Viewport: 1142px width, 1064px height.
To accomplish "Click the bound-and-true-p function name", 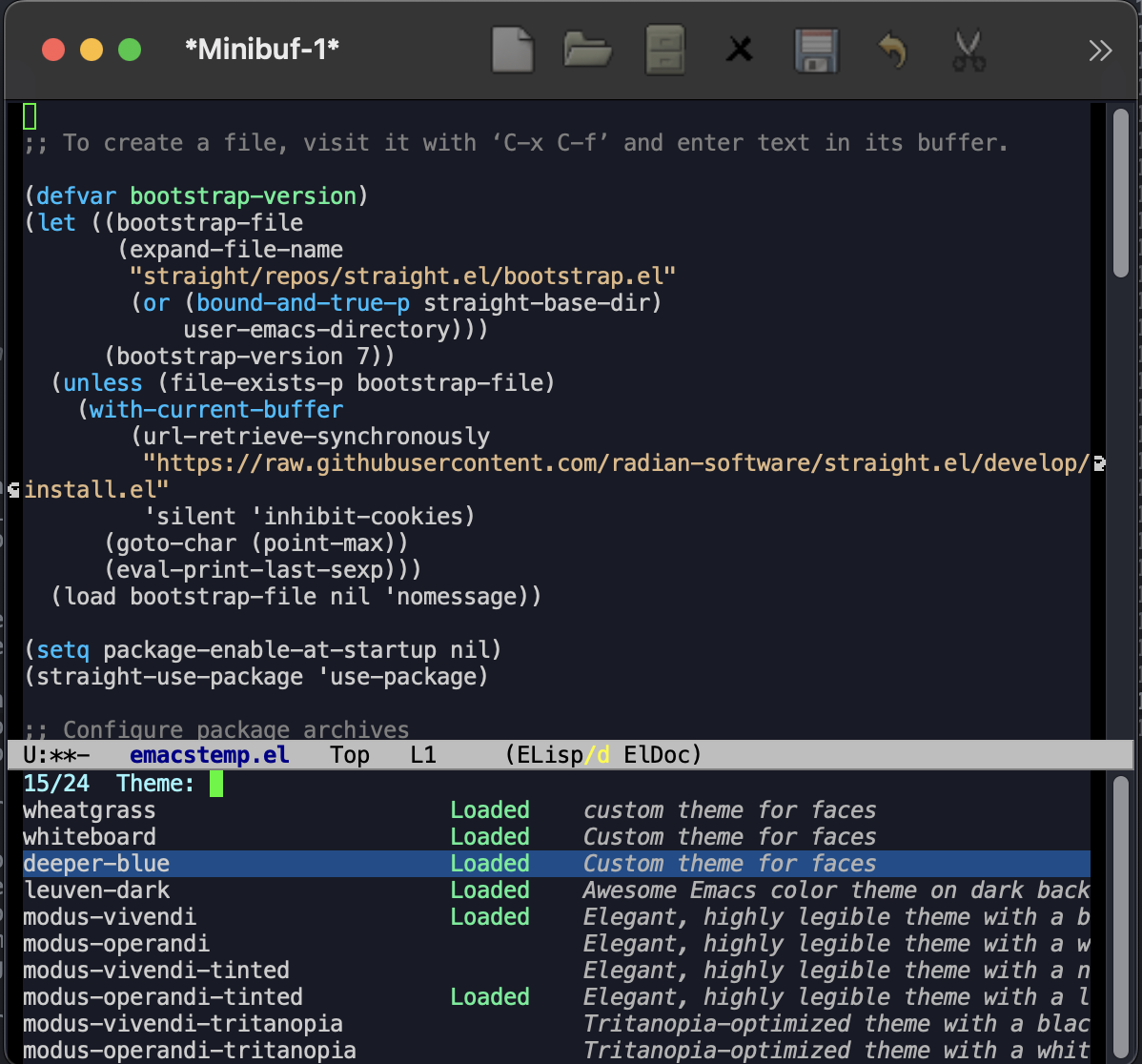I will coord(303,303).
